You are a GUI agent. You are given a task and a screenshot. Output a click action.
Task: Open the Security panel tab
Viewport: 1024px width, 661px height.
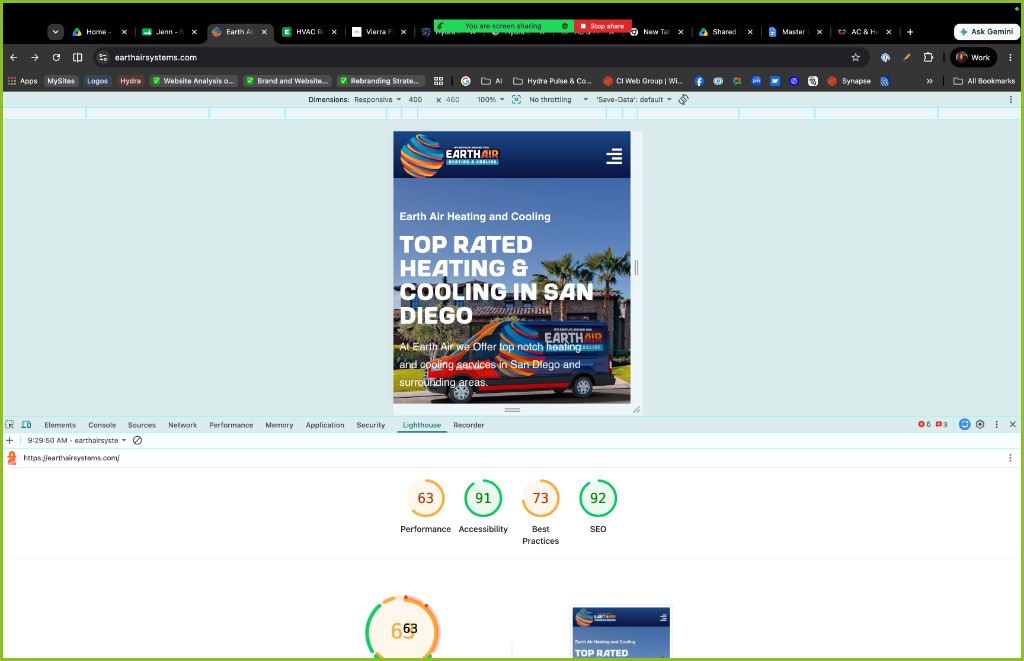370,425
